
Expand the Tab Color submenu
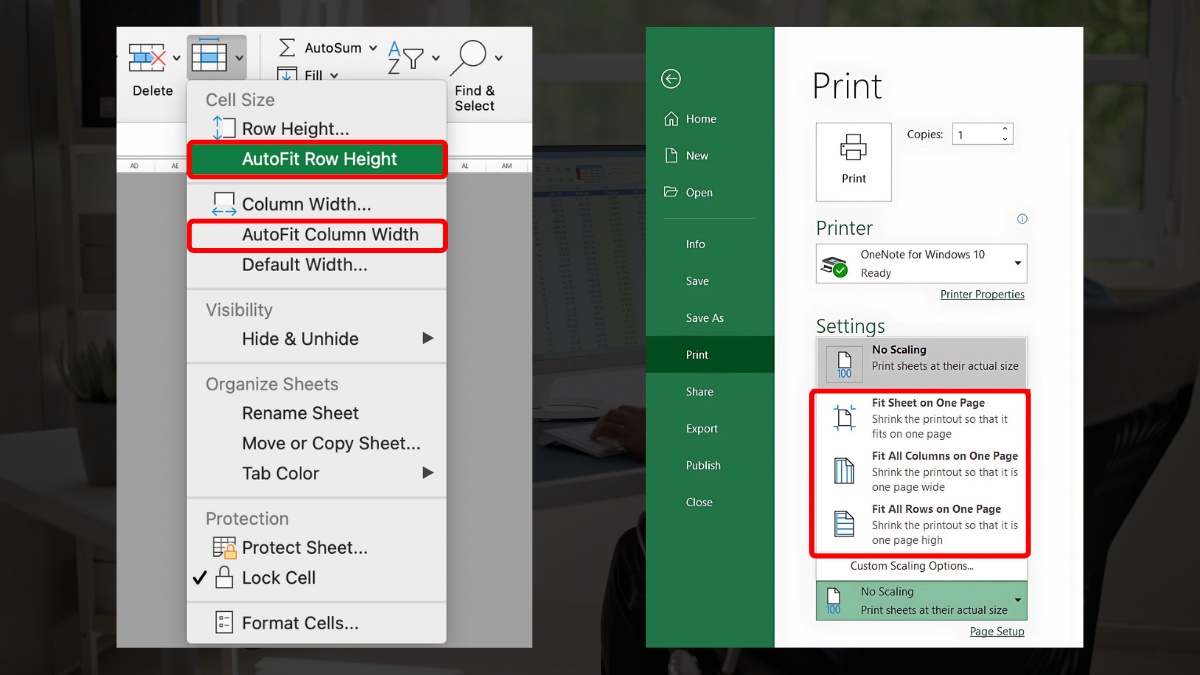[317, 473]
